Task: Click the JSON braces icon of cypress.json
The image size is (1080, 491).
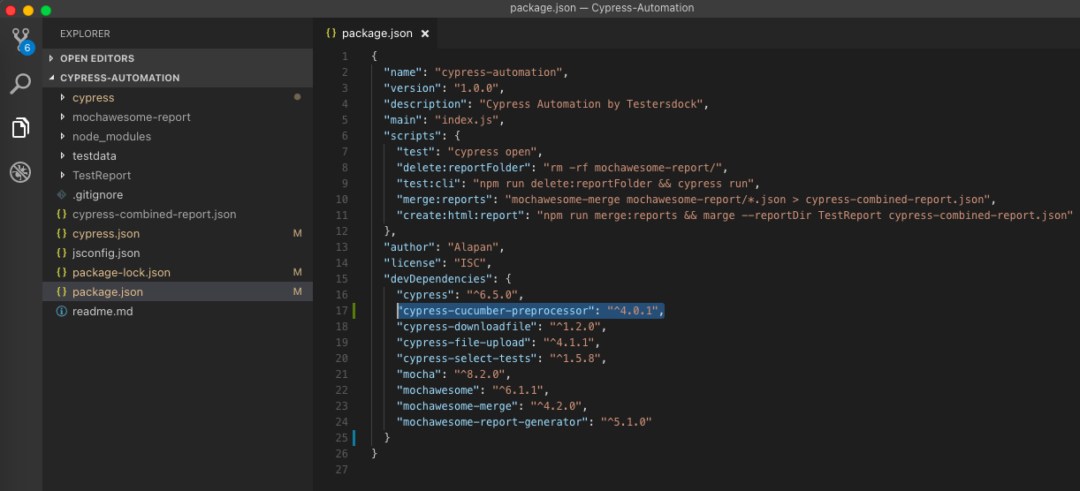Action: coord(61,233)
